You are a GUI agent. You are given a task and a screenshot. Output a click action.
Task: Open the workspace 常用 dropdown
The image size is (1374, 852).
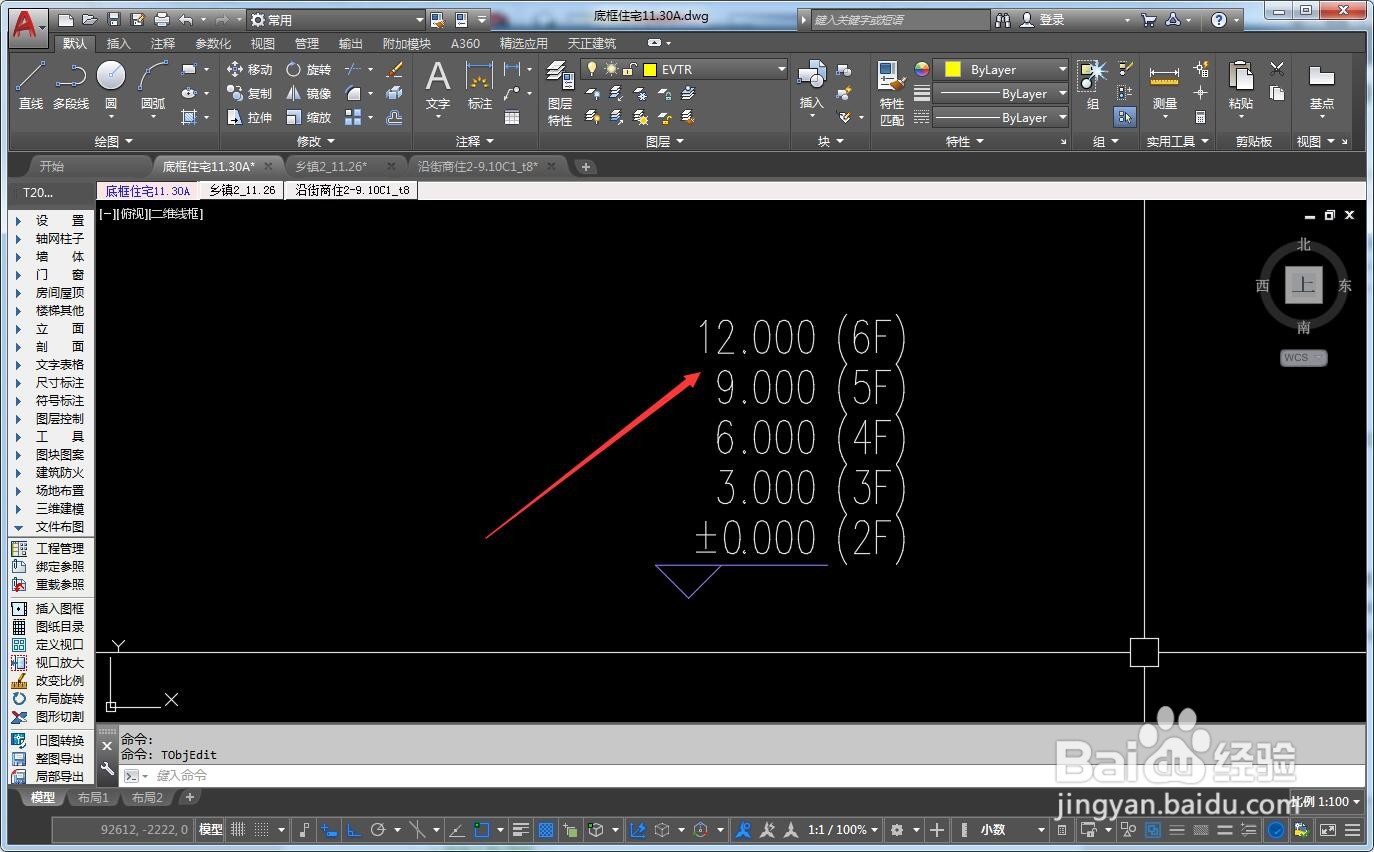335,19
